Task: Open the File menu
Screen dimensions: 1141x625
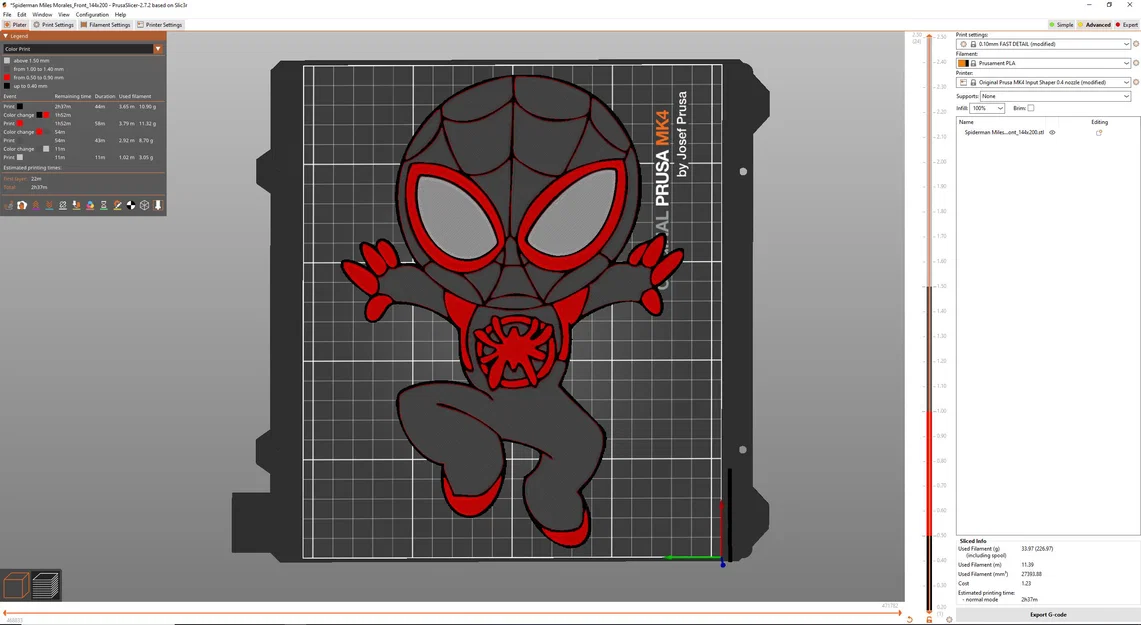Action: [7, 15]
